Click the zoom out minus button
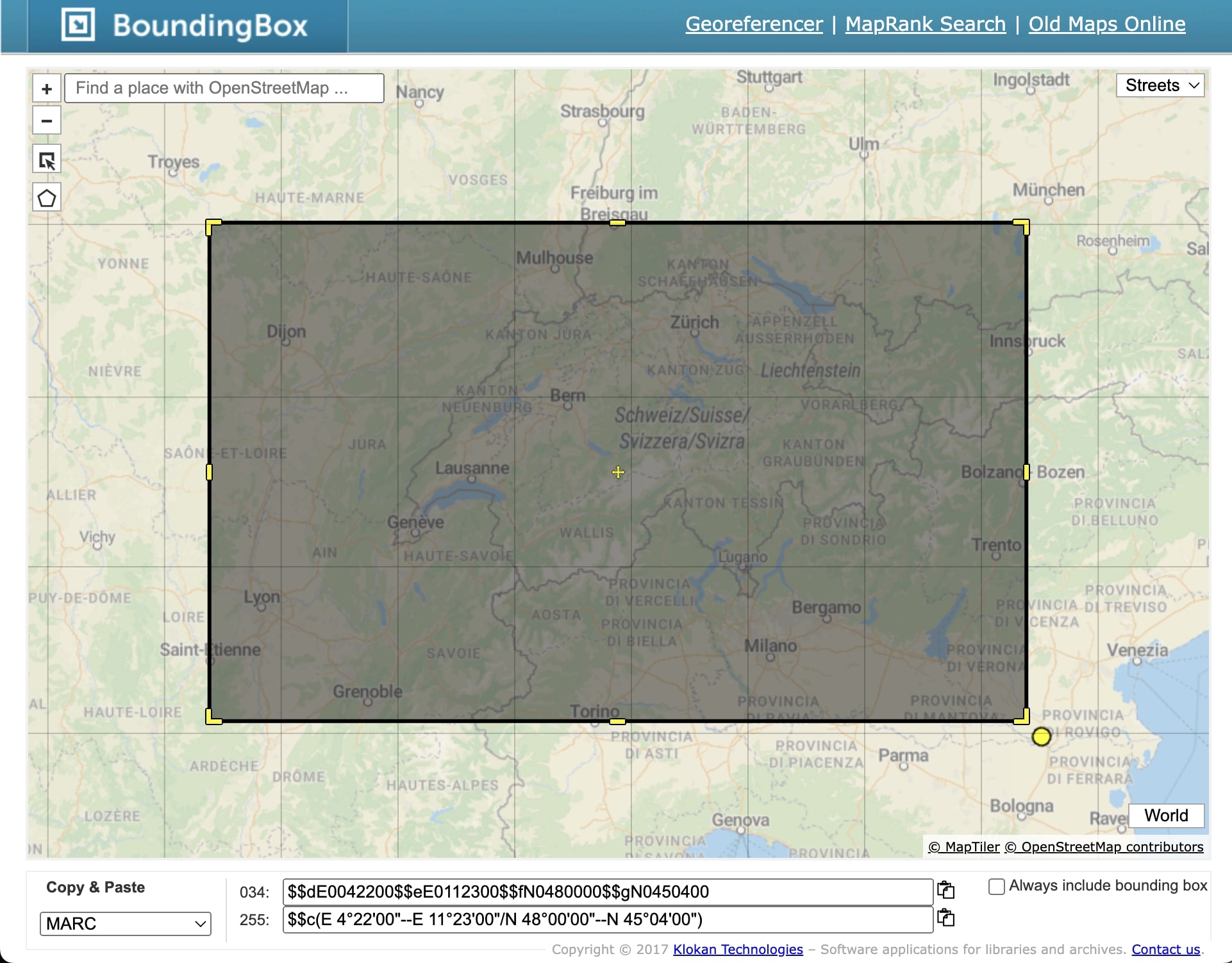This screenshot has width=1232, height=963. (x=47, y=121)
